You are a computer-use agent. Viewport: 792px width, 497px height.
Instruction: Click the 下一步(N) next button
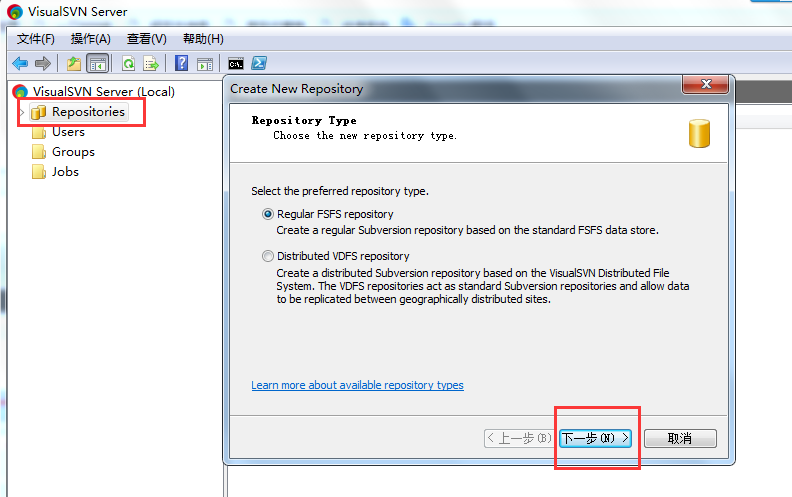pos(596,438)
